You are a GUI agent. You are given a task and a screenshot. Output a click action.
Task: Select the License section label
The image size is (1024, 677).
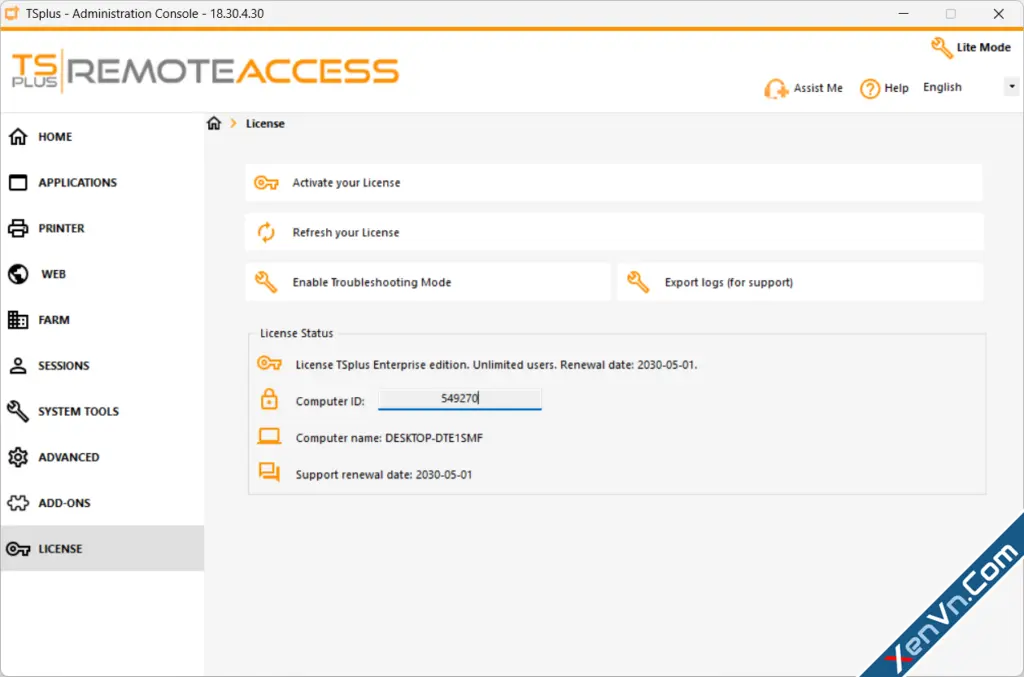click(x=60, y=549)
